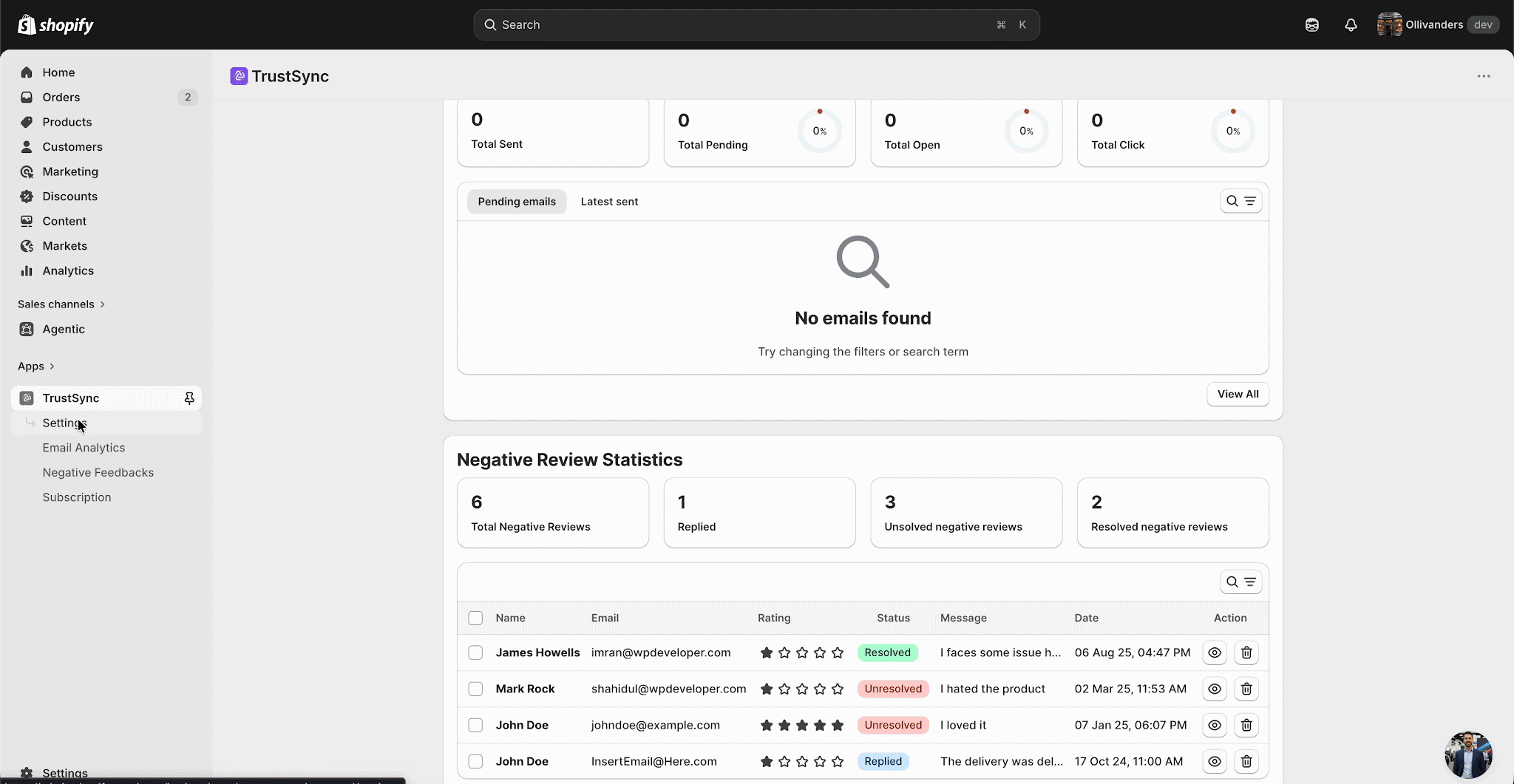Check the Mark Rock row checkbox

click(475, 689)
